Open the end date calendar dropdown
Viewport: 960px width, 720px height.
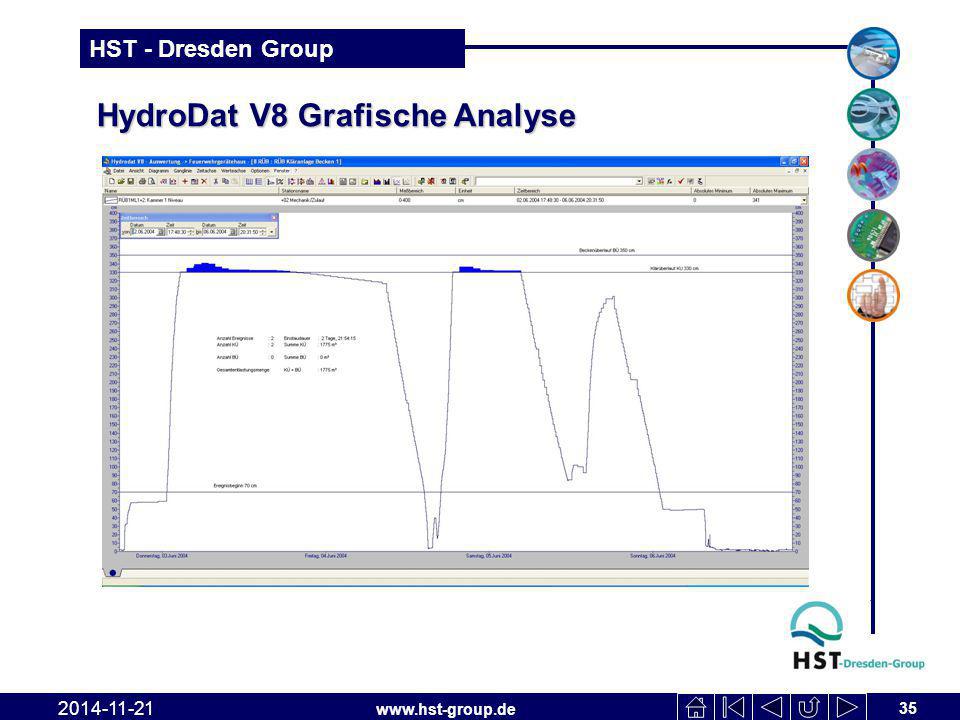[x=233, y=232]
